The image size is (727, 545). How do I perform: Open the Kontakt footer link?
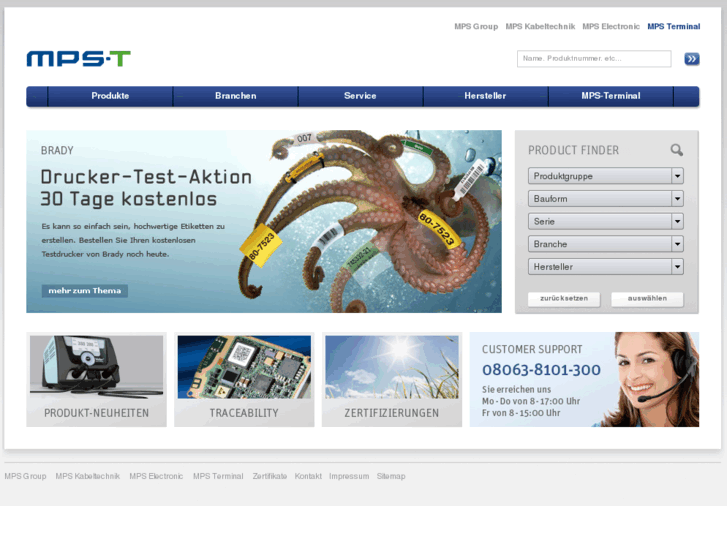click(x=308, y=476)
